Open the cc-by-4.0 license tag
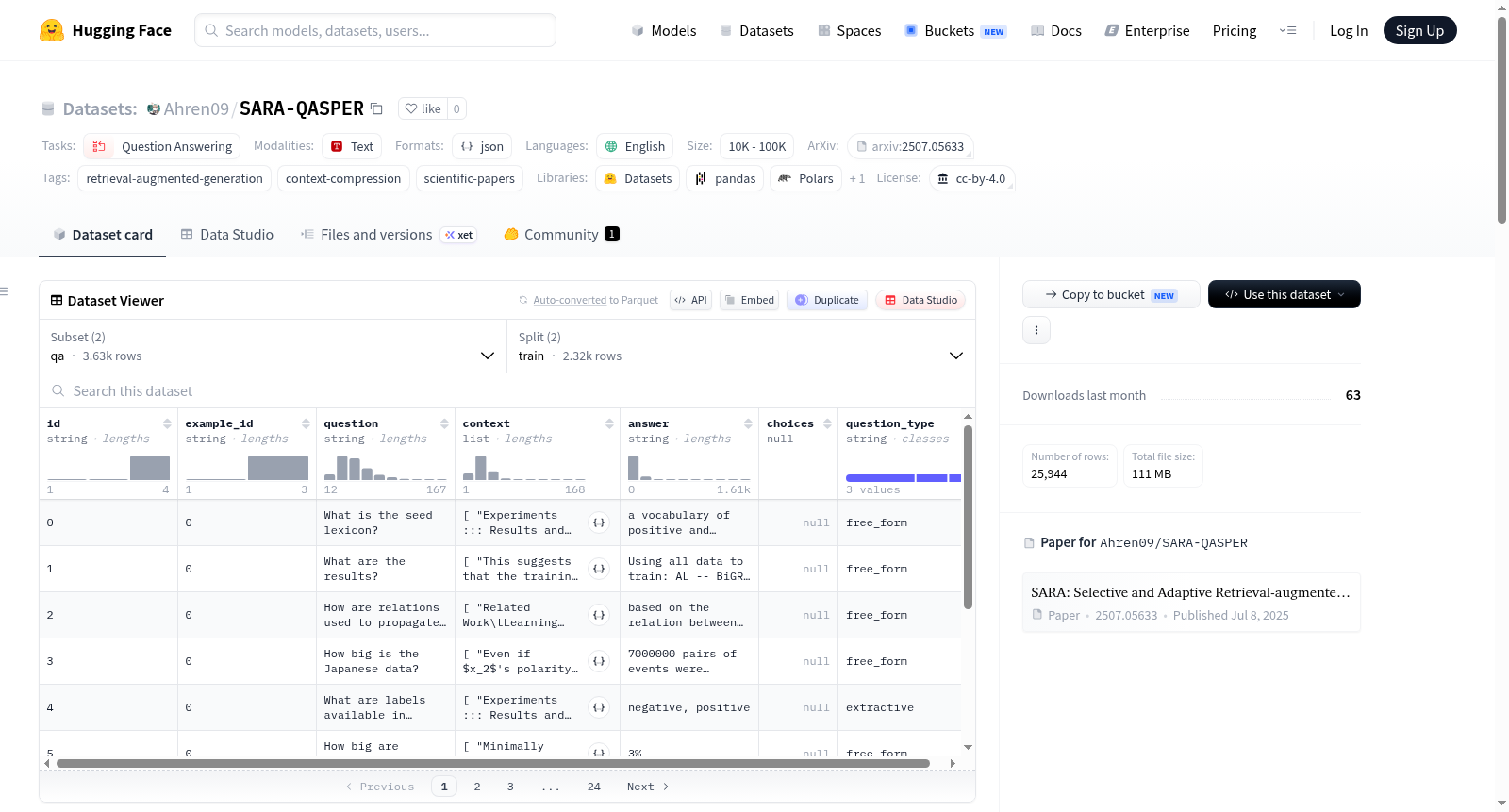Viewport: 1509px width, 812px height. 971,178
